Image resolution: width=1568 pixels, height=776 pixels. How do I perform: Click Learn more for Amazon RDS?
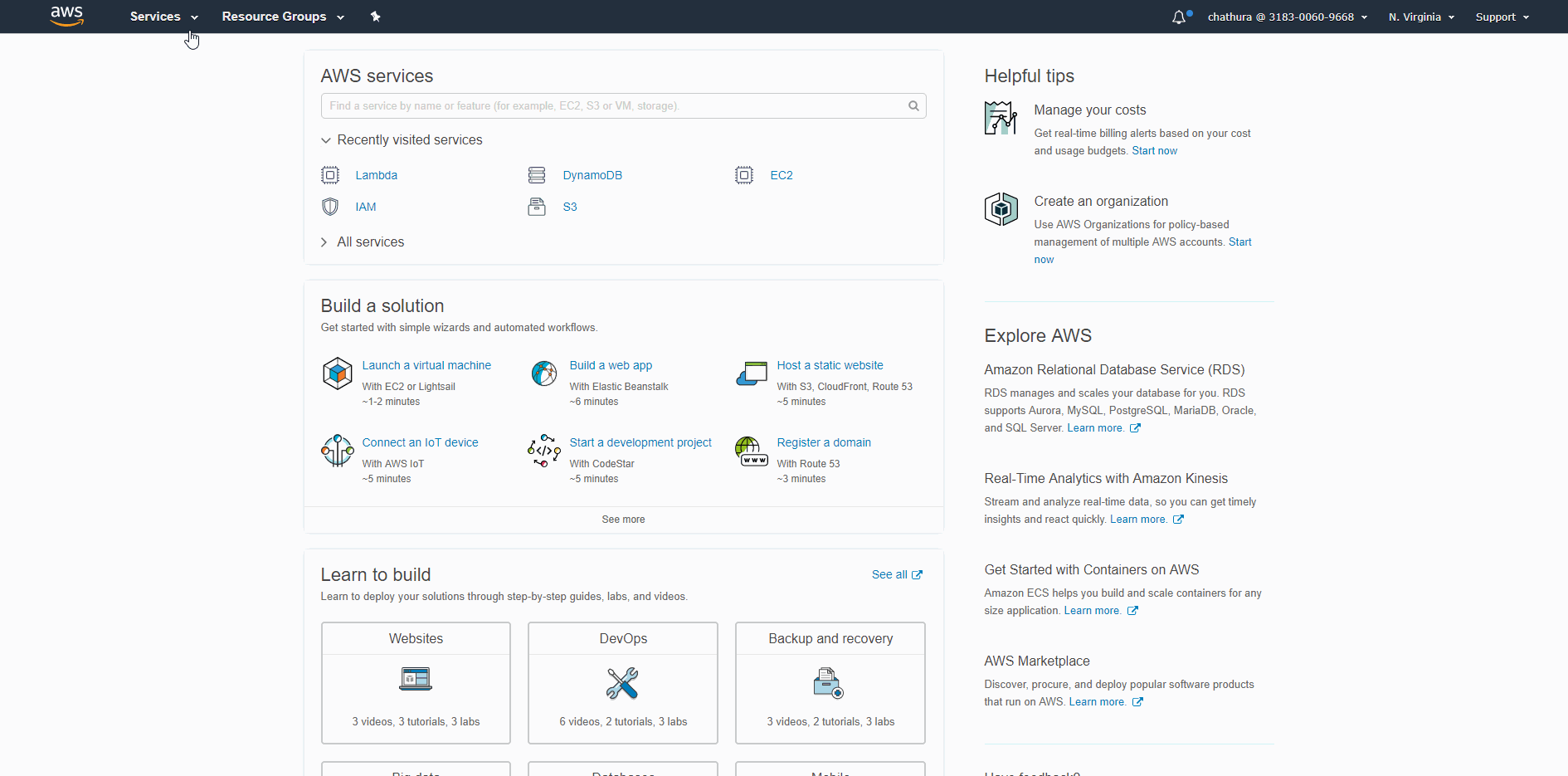coord(1095,428)
